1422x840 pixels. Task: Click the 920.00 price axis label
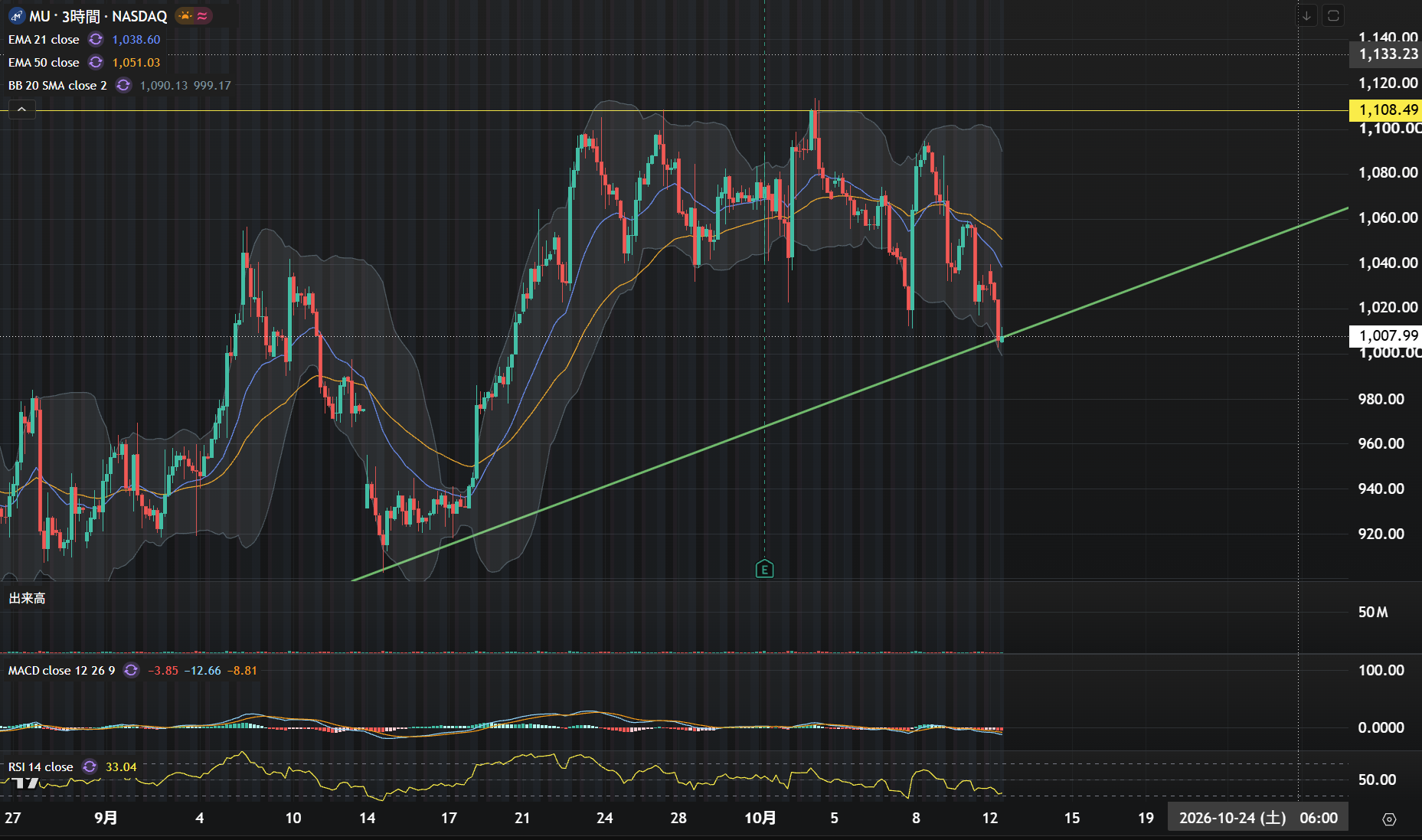1381,534
